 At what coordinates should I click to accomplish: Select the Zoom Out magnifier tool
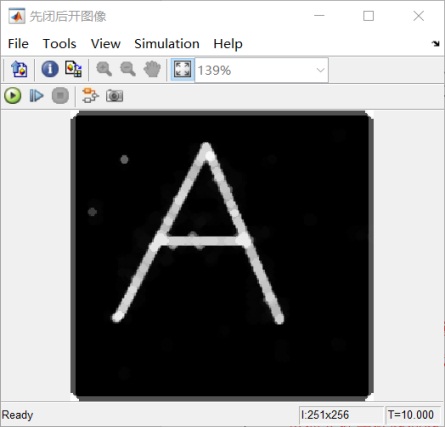click(128, 69)
